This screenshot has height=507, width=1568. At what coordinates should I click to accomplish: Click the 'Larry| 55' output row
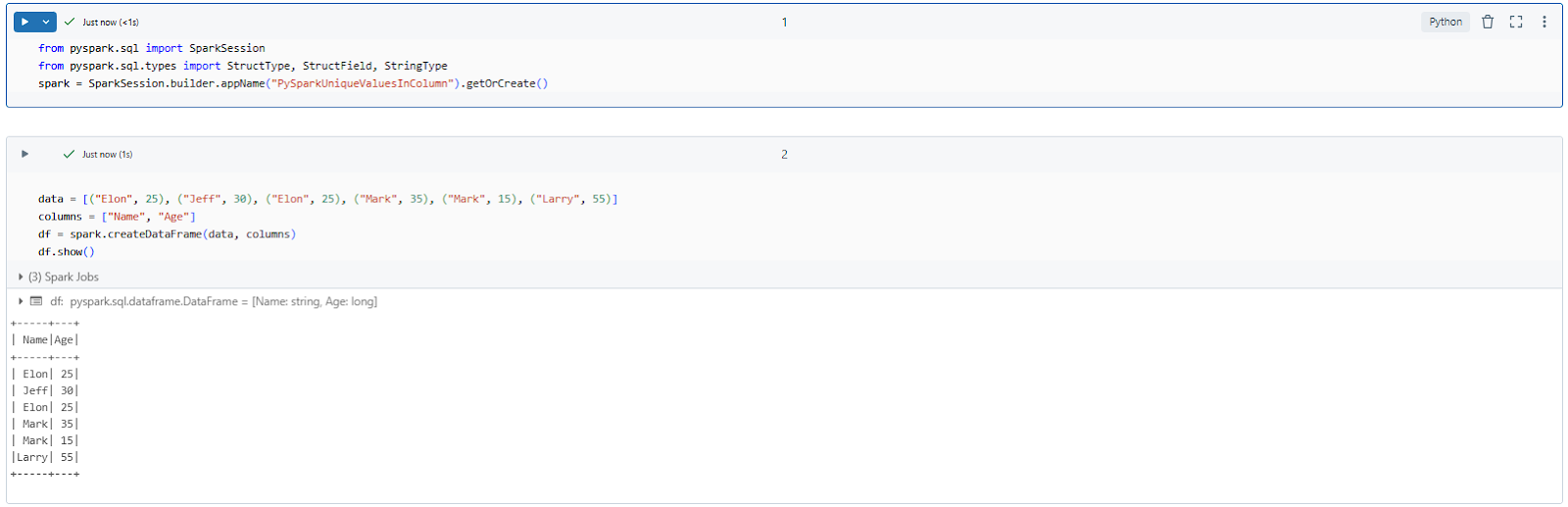(x=45, y=457)
